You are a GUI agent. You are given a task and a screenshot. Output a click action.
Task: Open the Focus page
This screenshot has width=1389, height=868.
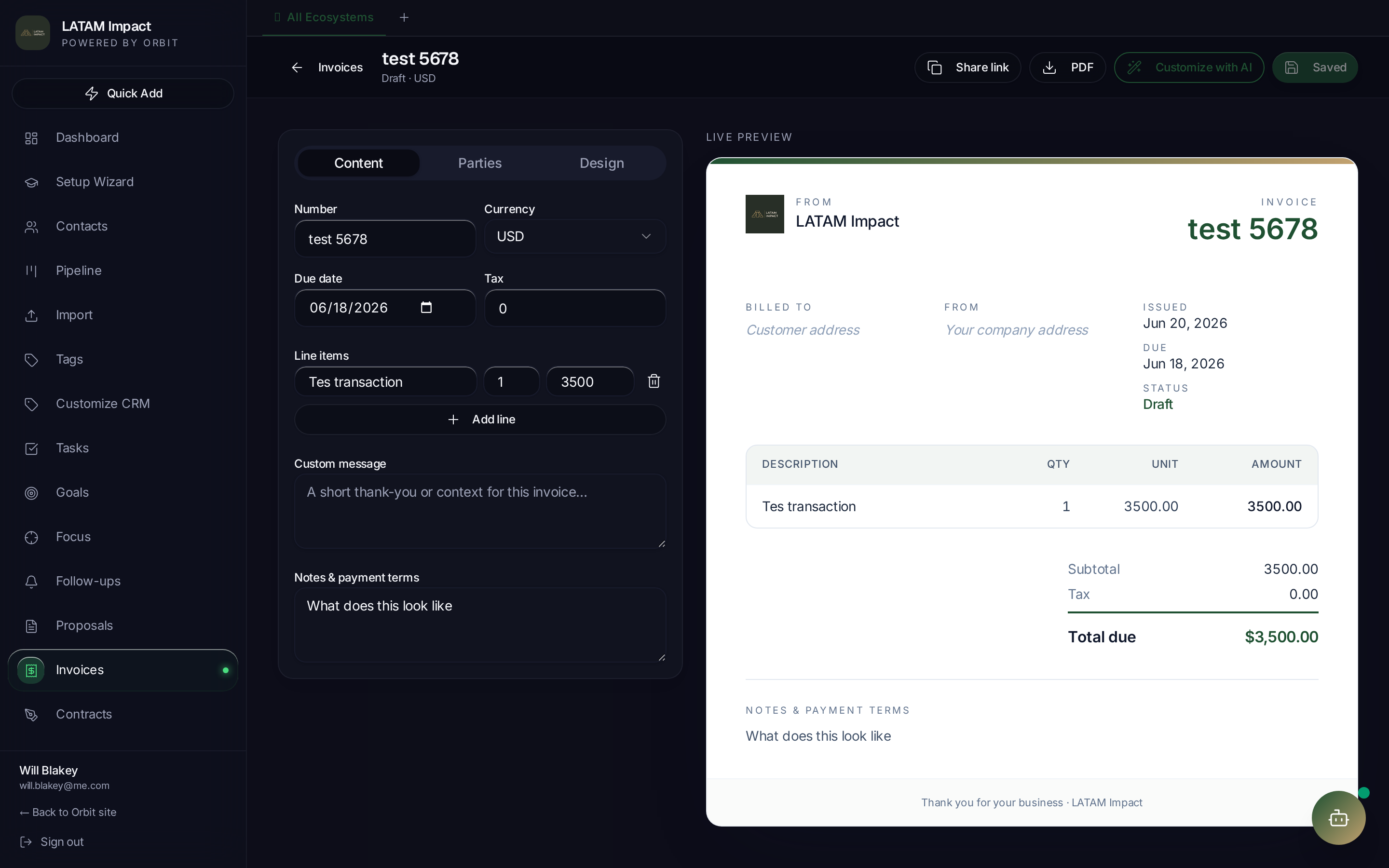point(123,537)
